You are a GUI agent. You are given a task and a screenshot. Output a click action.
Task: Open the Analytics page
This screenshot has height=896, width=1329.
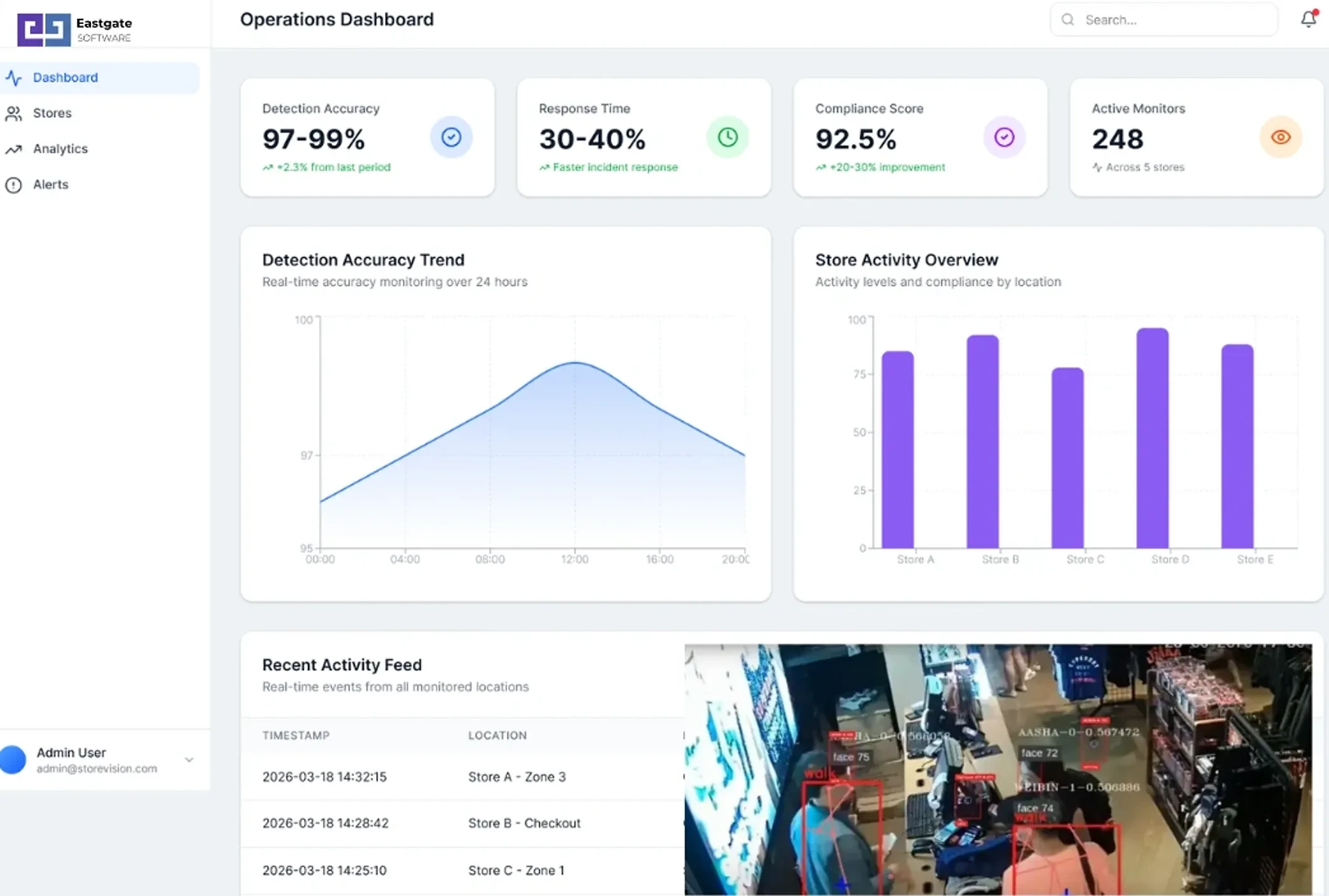click(x=100, y=149)
